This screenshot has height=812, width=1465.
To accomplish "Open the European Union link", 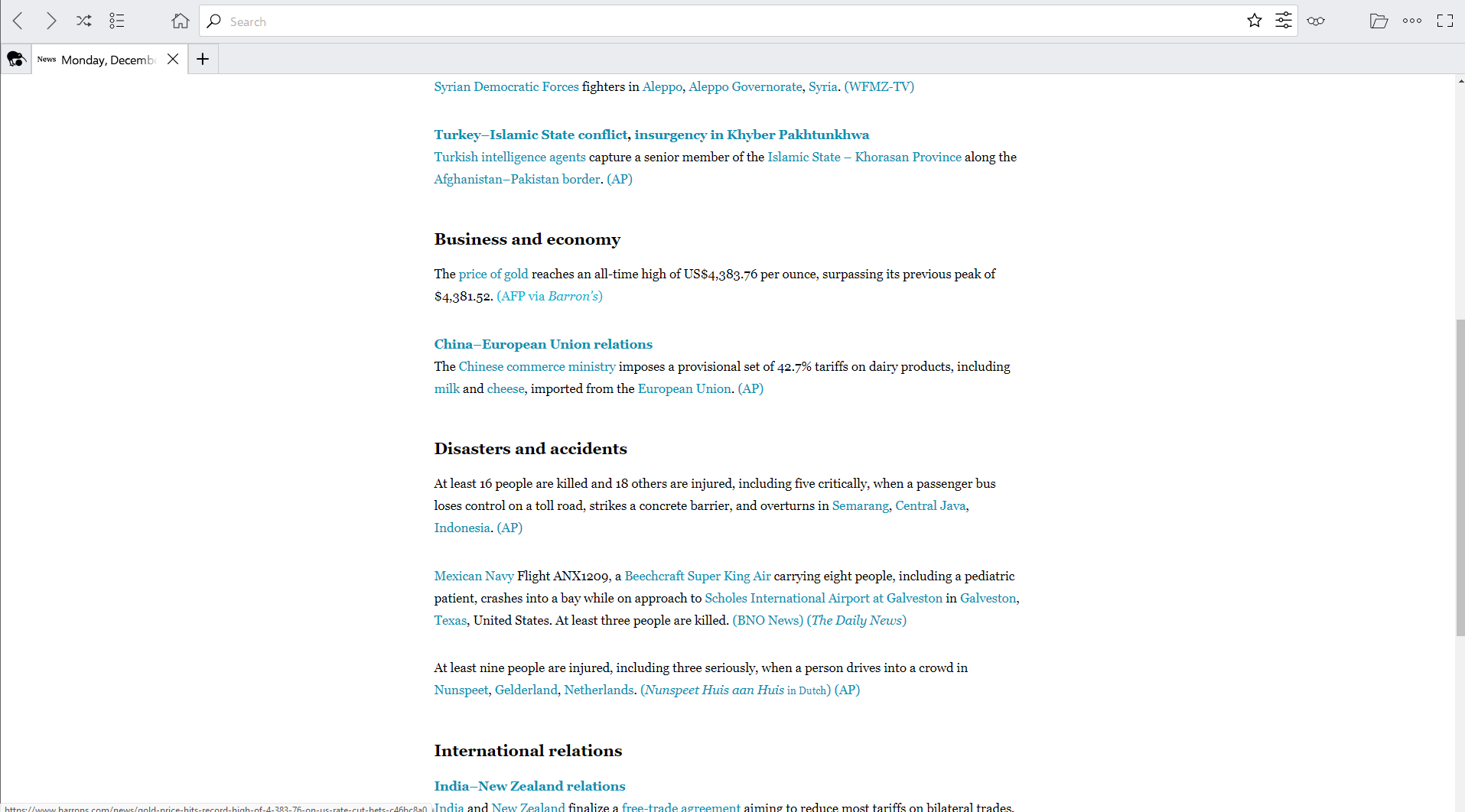I will tap(685, 388).
